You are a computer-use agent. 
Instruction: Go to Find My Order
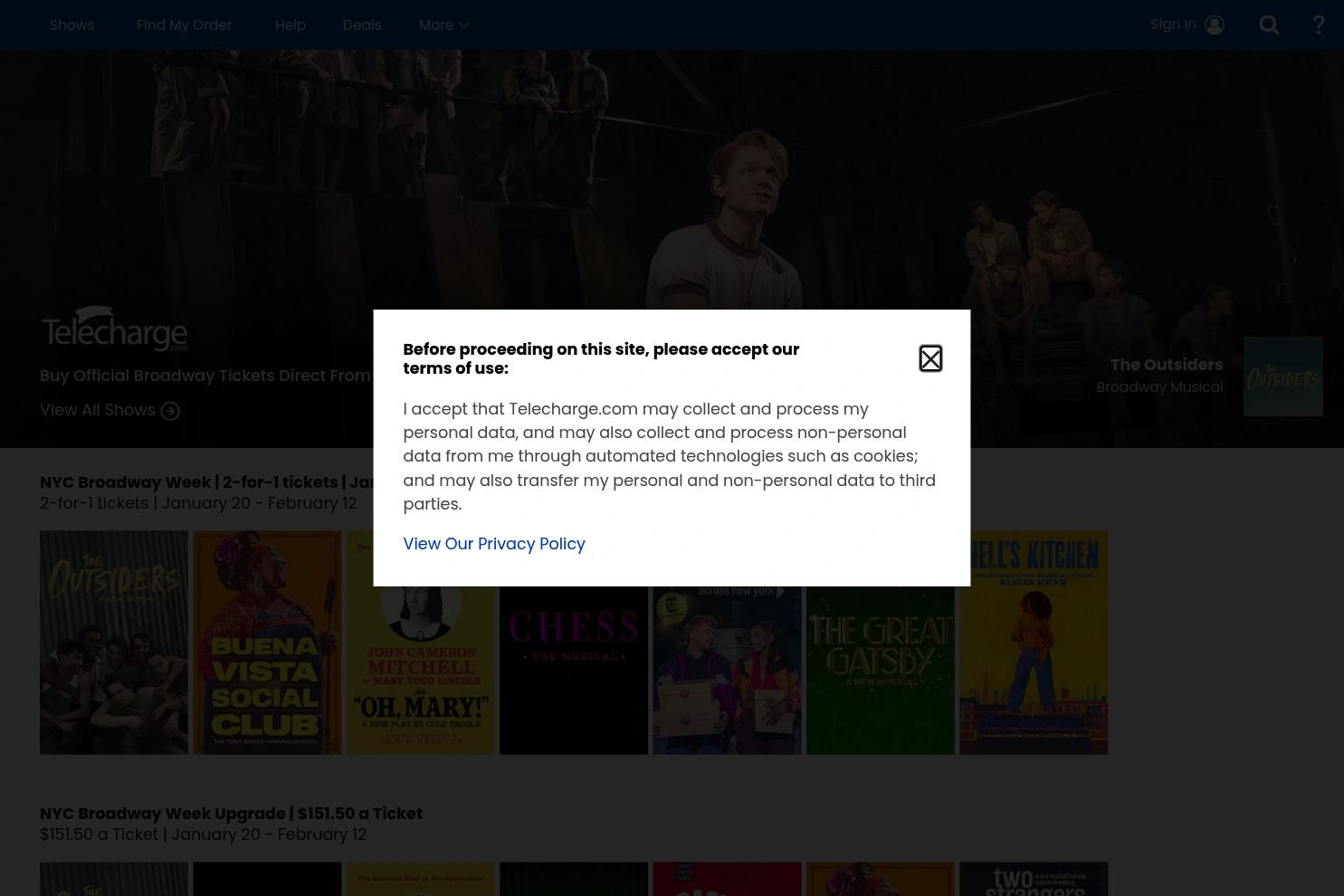(x=184, y=24)
